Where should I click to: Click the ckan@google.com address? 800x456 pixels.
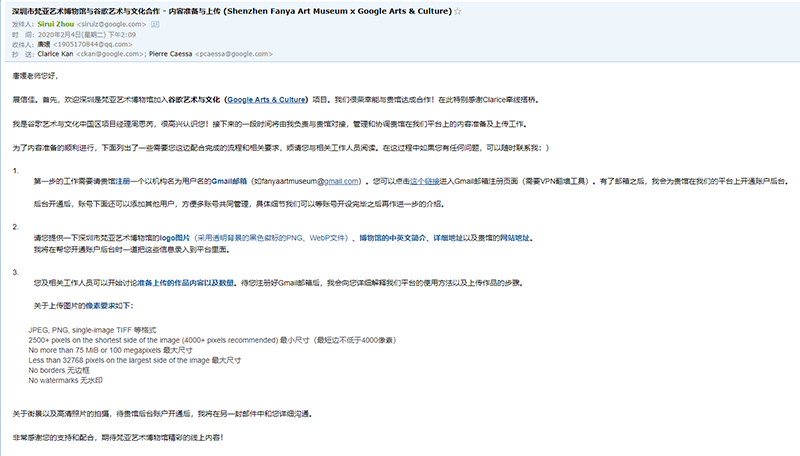[x=110, y=54]
